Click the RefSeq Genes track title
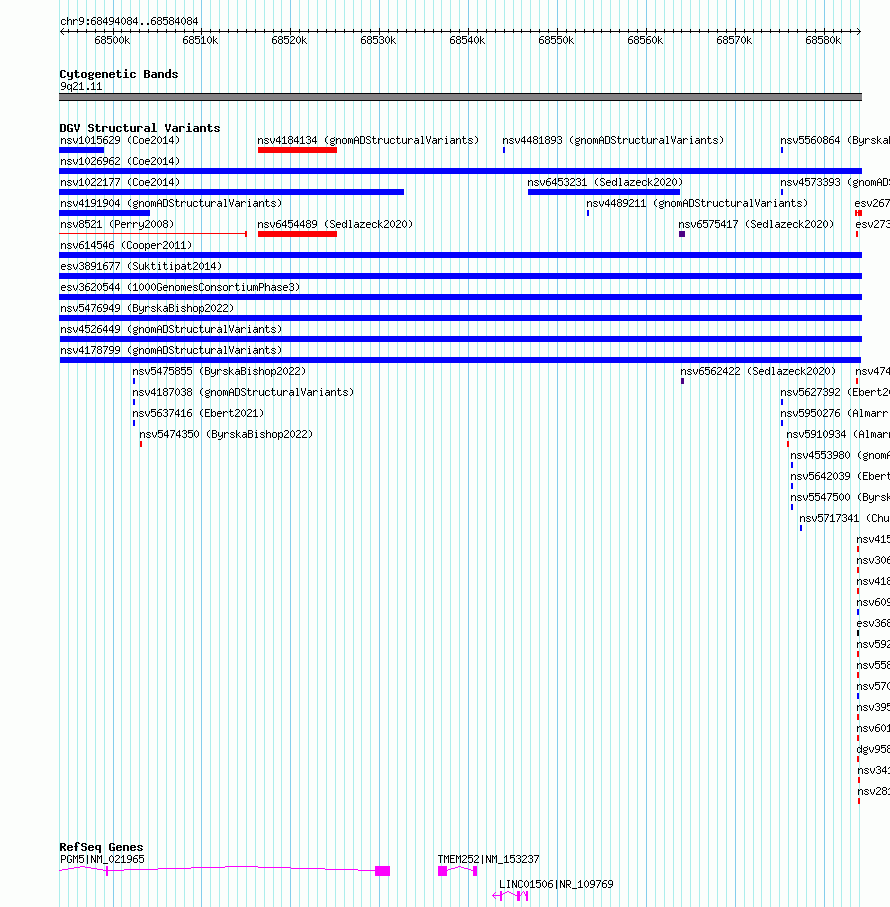Viewport: 890px width, 907px height. point(101,847)
